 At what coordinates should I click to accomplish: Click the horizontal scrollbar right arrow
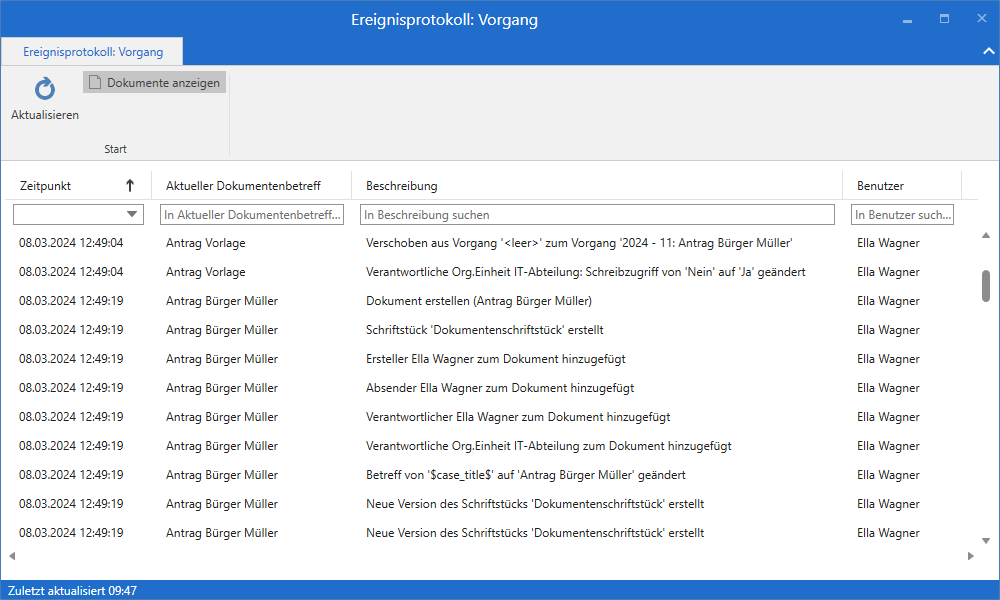point(971,556)
